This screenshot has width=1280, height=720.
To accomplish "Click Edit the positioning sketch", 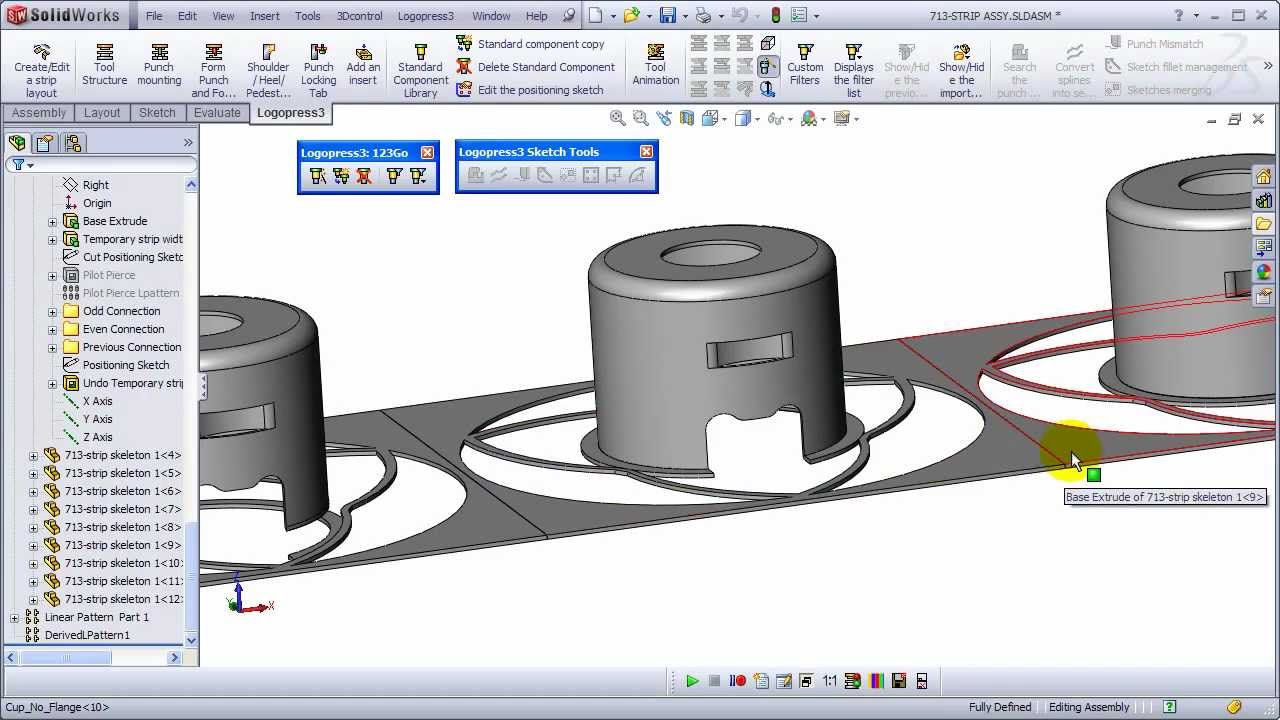I will point(540,89).
